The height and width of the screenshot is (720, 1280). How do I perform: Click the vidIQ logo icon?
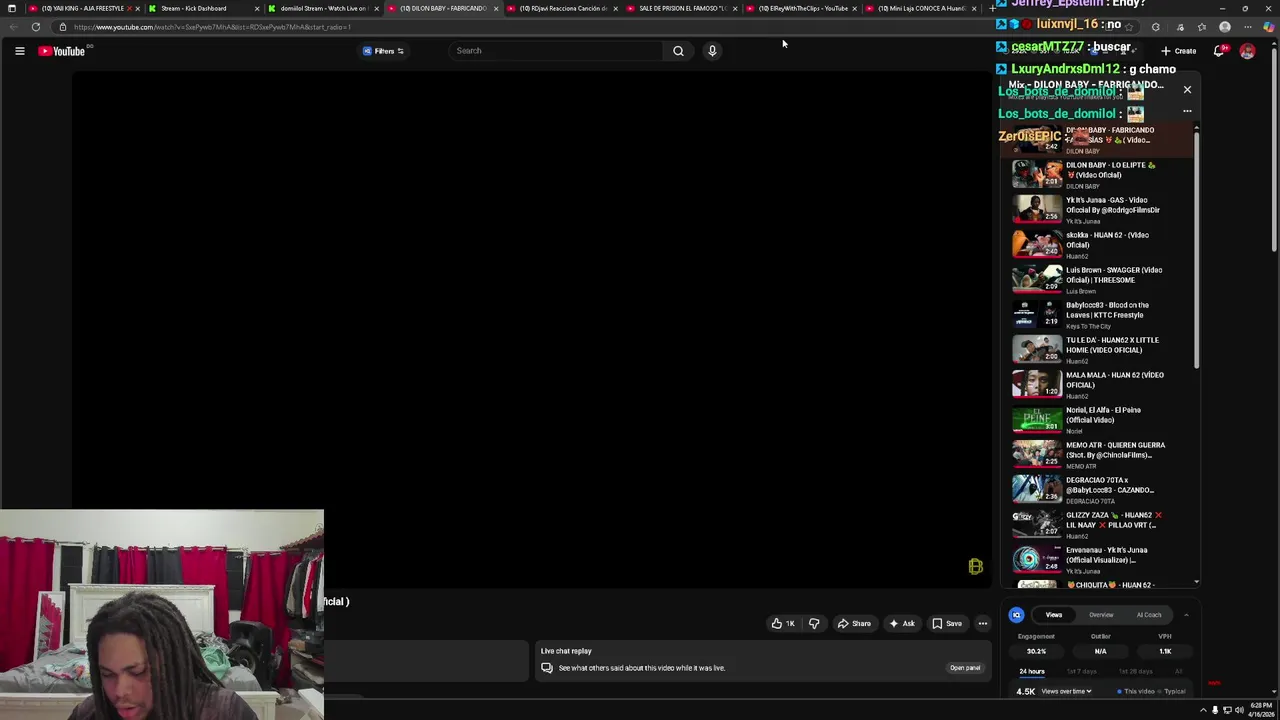coord(1016,615)
